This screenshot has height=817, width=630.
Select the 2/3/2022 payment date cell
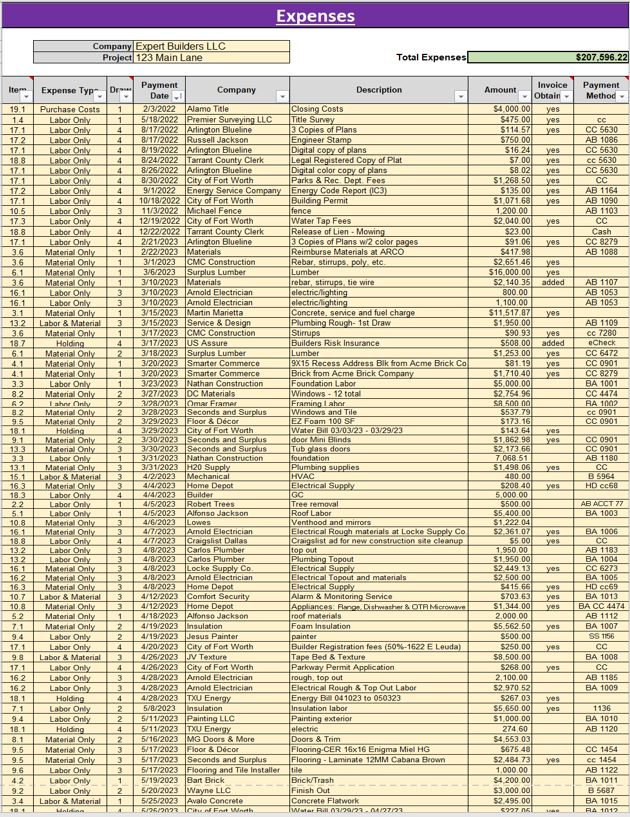point(159,109)
